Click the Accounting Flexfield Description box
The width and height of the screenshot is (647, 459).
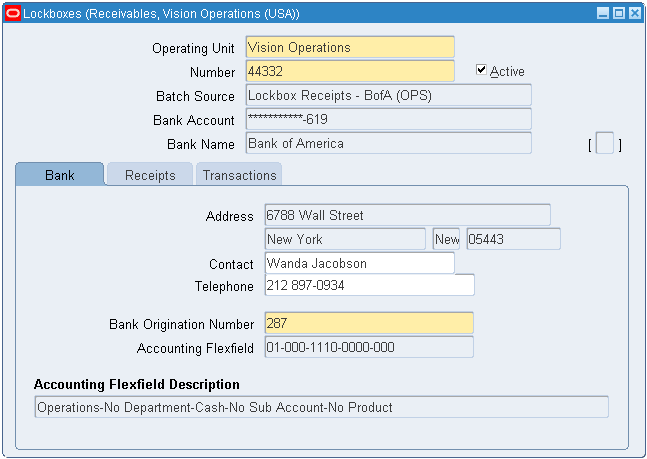(x=320, y=408)
